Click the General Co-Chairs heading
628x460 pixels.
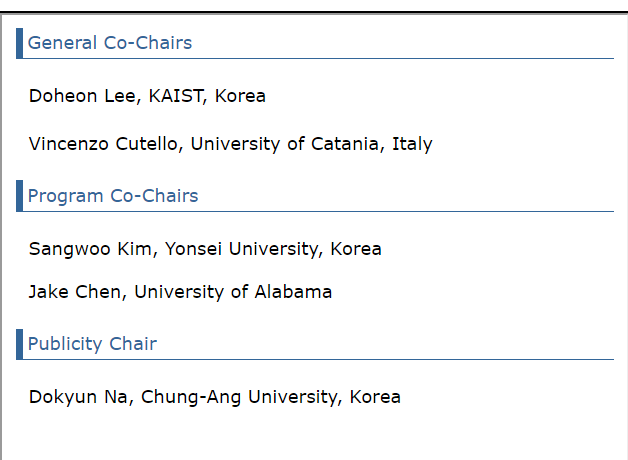tap(110, 43)
